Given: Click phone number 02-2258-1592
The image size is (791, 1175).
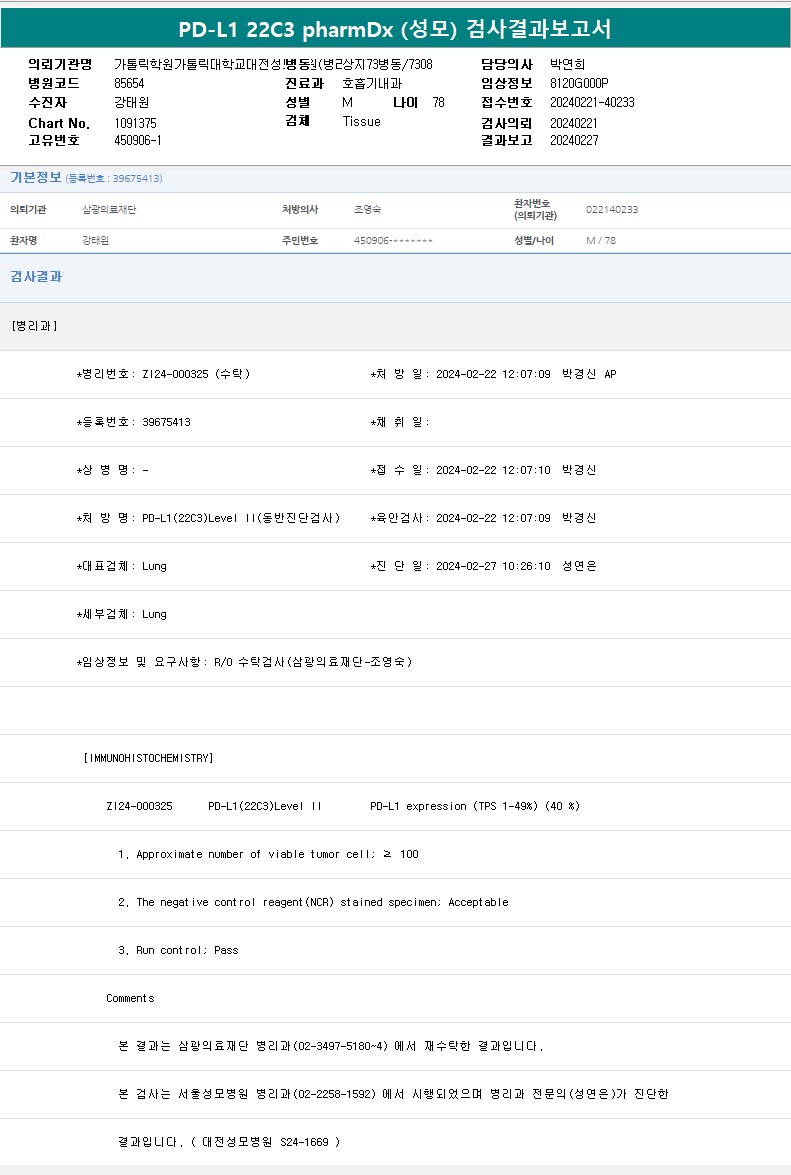Looking at the screenshot, I should pos(334,1094).
